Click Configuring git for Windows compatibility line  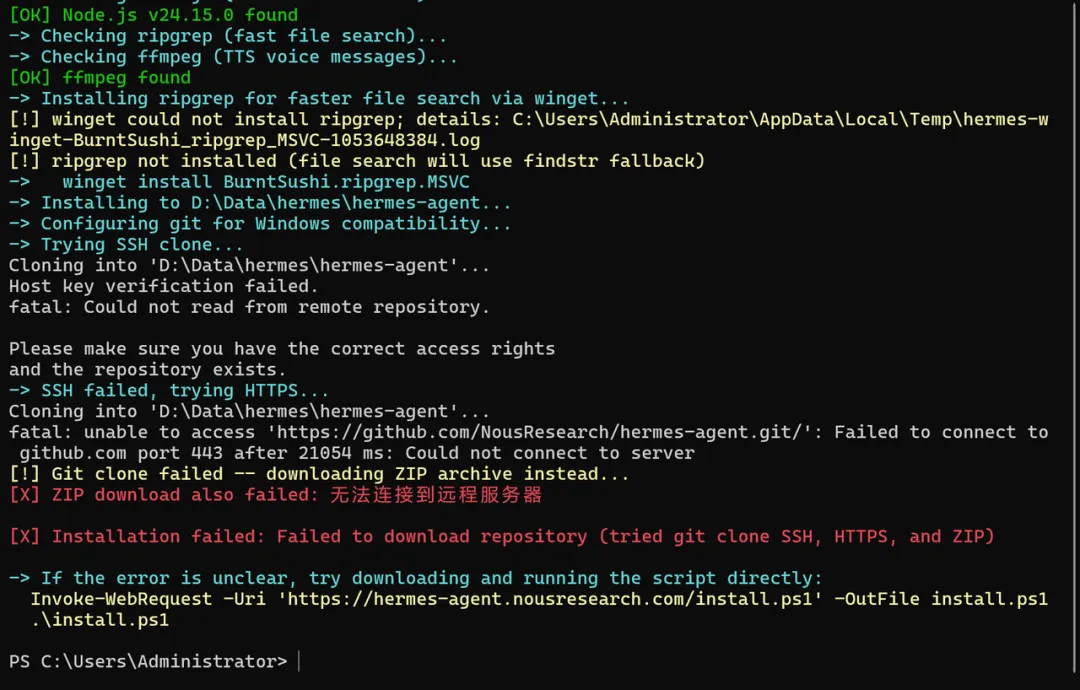click(260, 224)
